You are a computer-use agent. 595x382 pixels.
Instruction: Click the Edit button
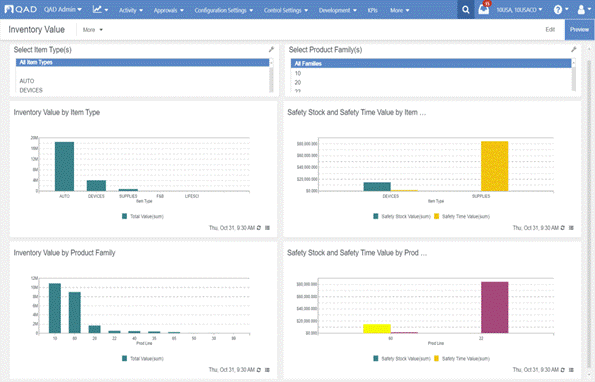(x=550, y=30)
